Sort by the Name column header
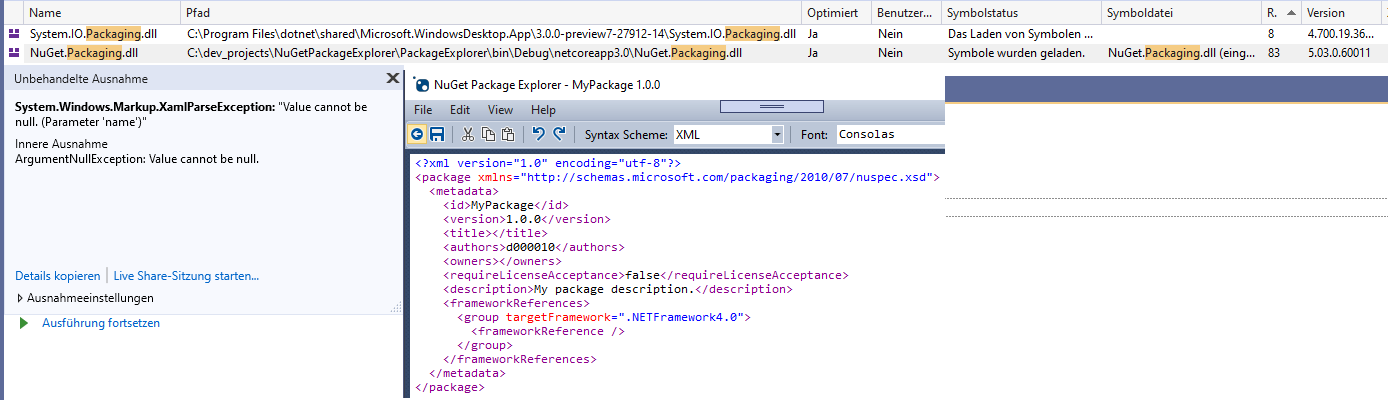This screenshot has height=400, width=1388. point(102,13)
